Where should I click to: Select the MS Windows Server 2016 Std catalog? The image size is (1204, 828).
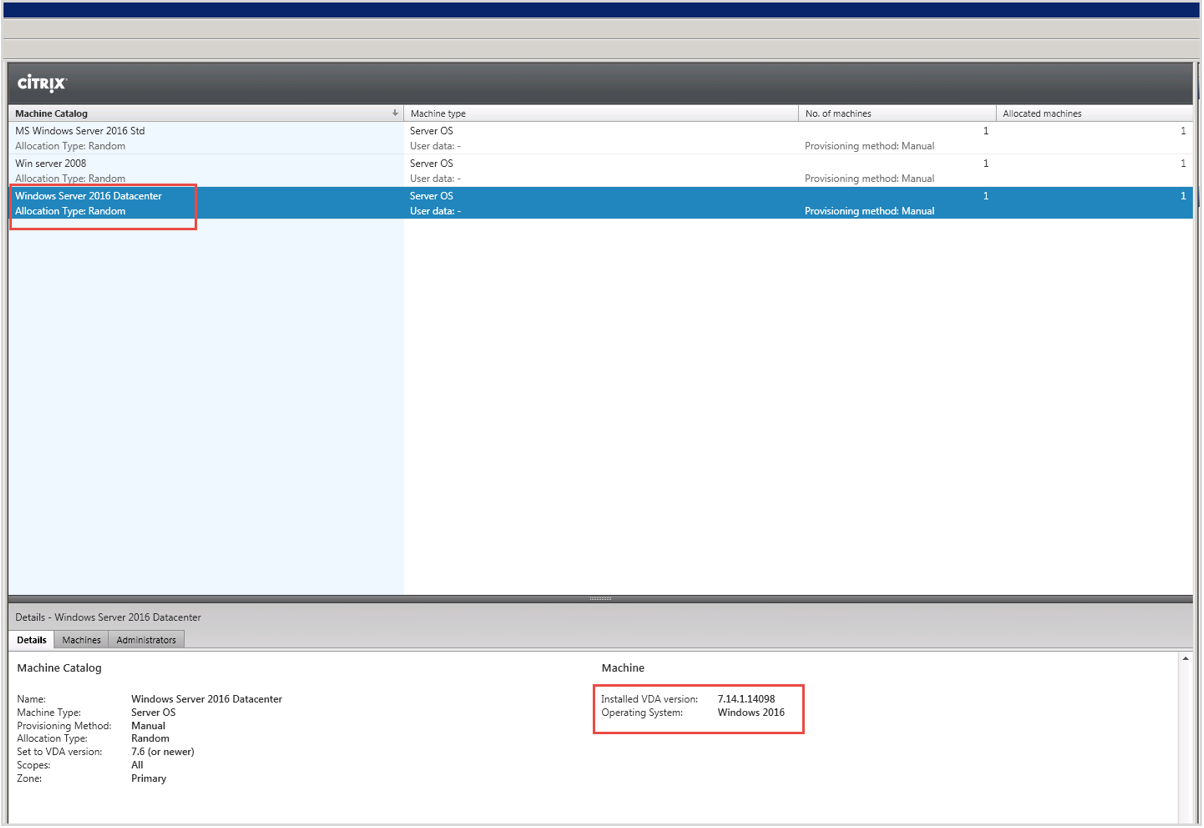[80, 131]
